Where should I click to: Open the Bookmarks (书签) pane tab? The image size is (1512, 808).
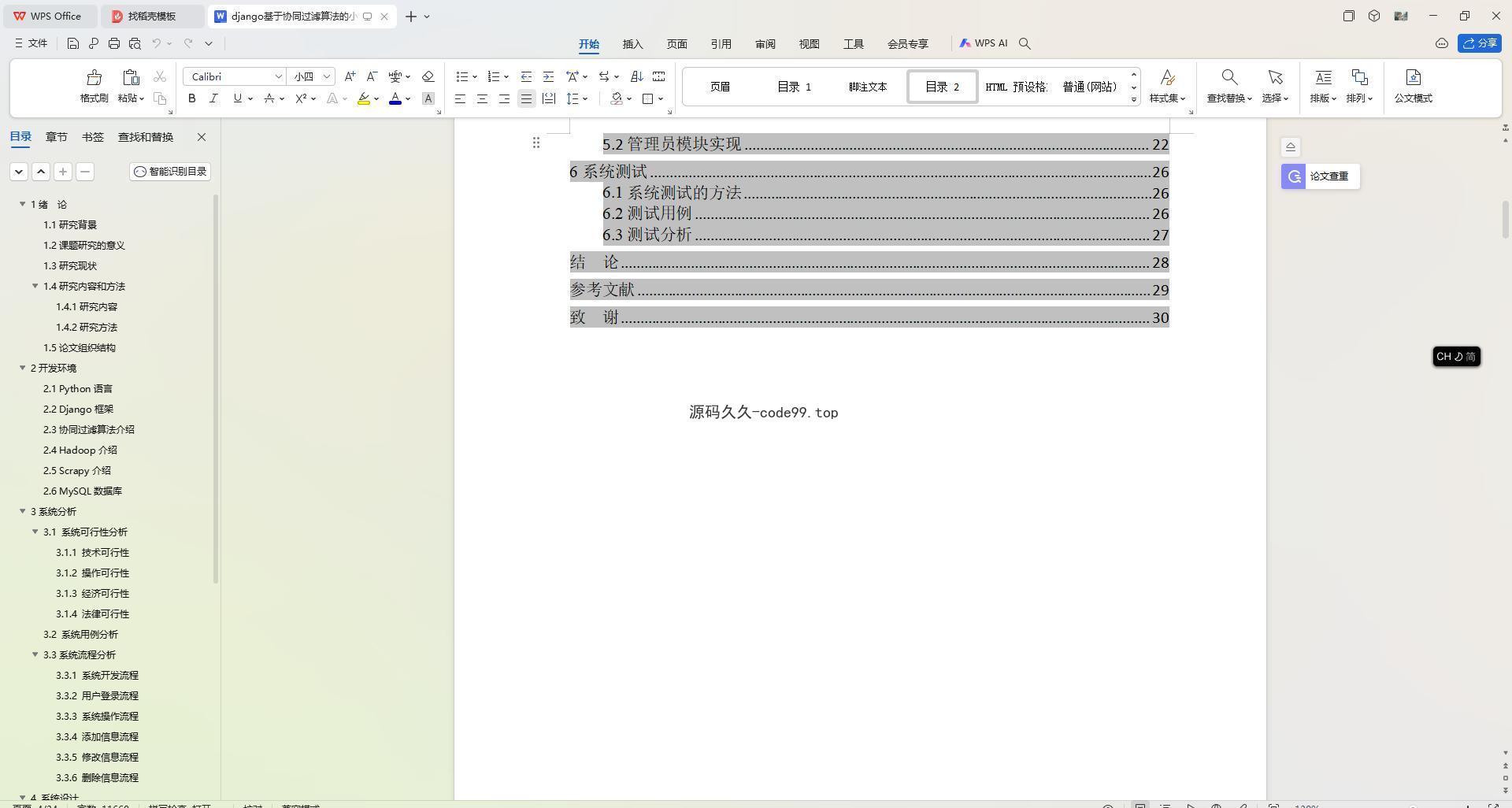pyautogui.click(x=92, y=137)
